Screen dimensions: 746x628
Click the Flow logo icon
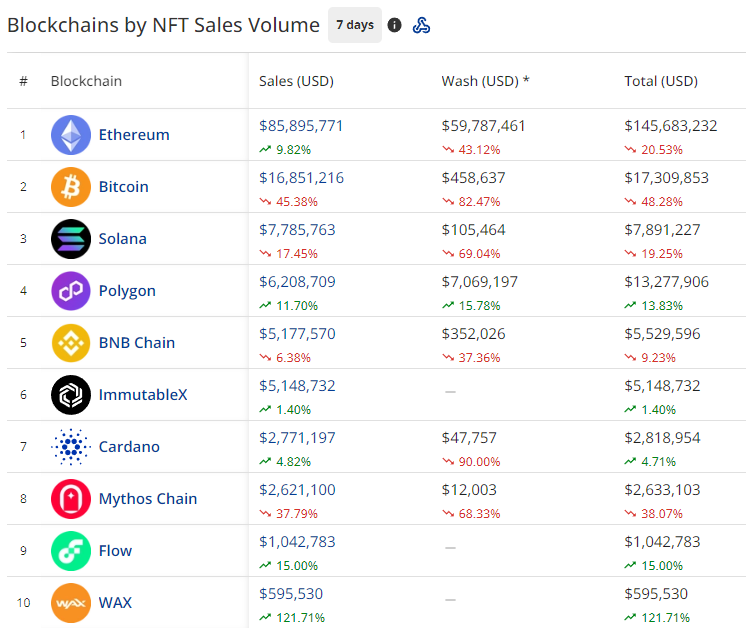pos(71,551)
